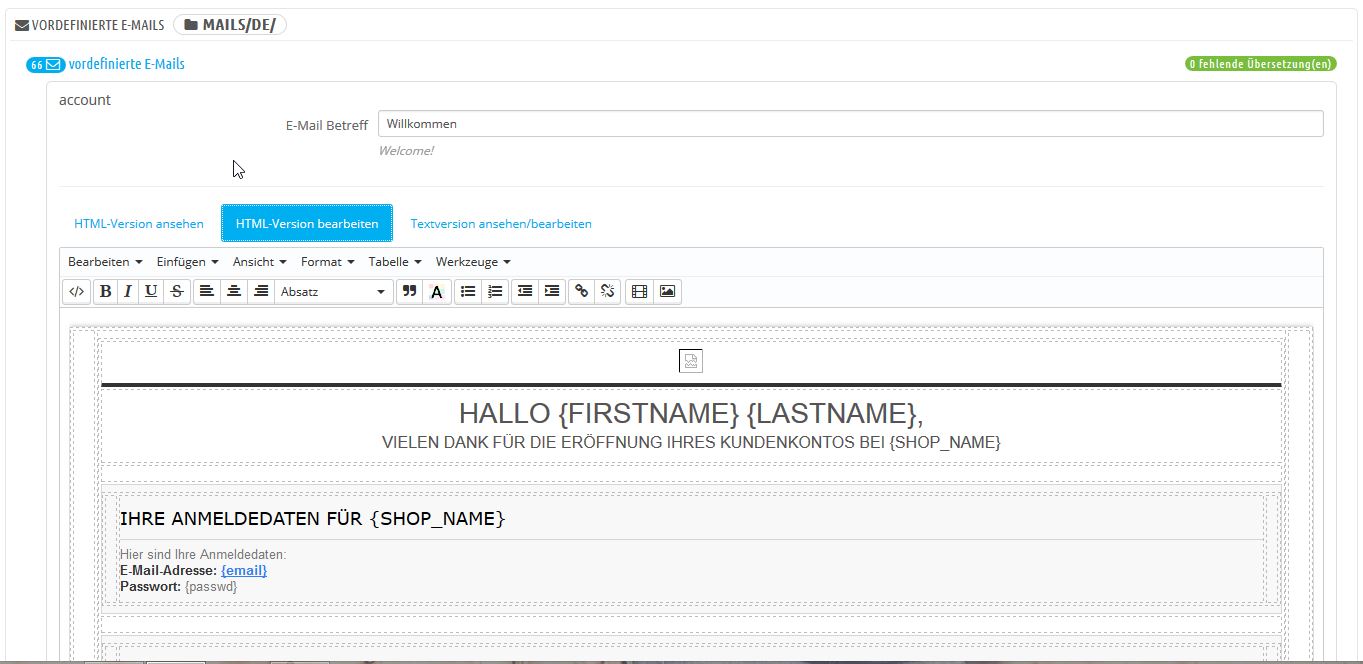
Task: Switch to HTML-Version ansehen tab
Action: tap(139, 224)
